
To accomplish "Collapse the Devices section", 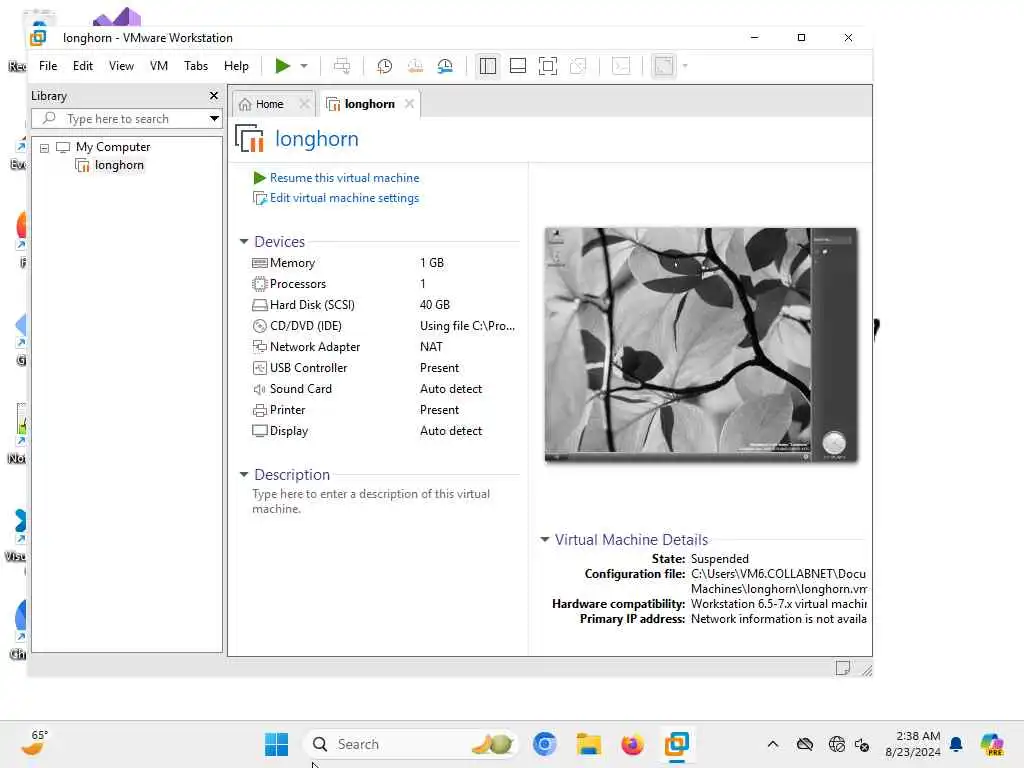I will coord(244,242).
